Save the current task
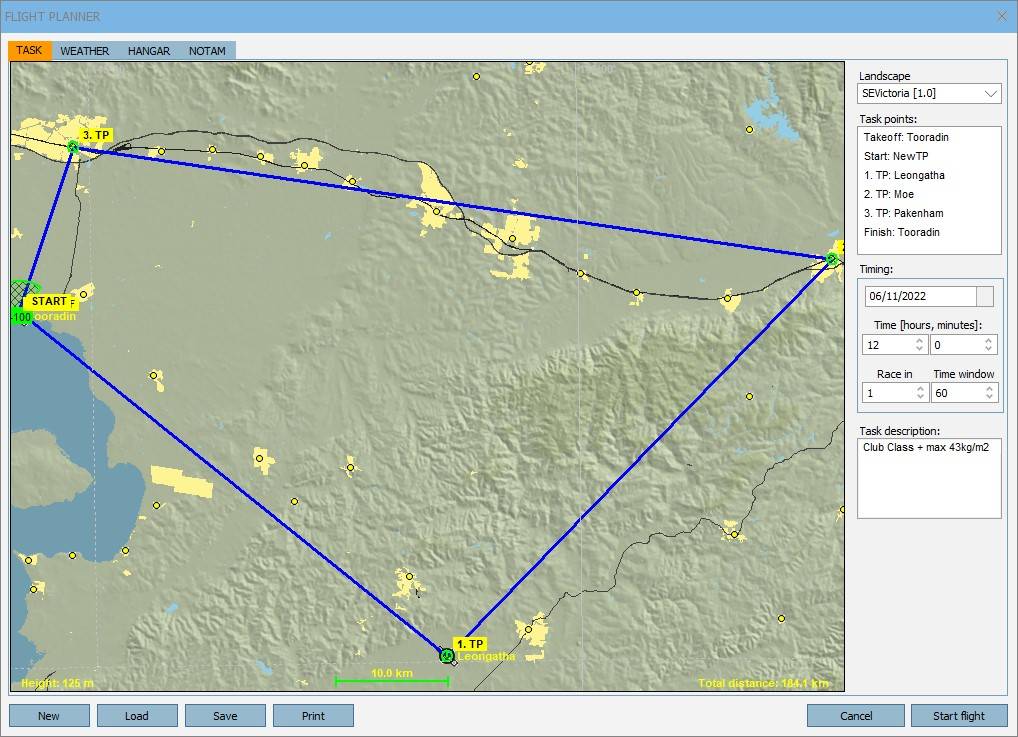Screen dimensions: 1018x737 pos(225,716)
